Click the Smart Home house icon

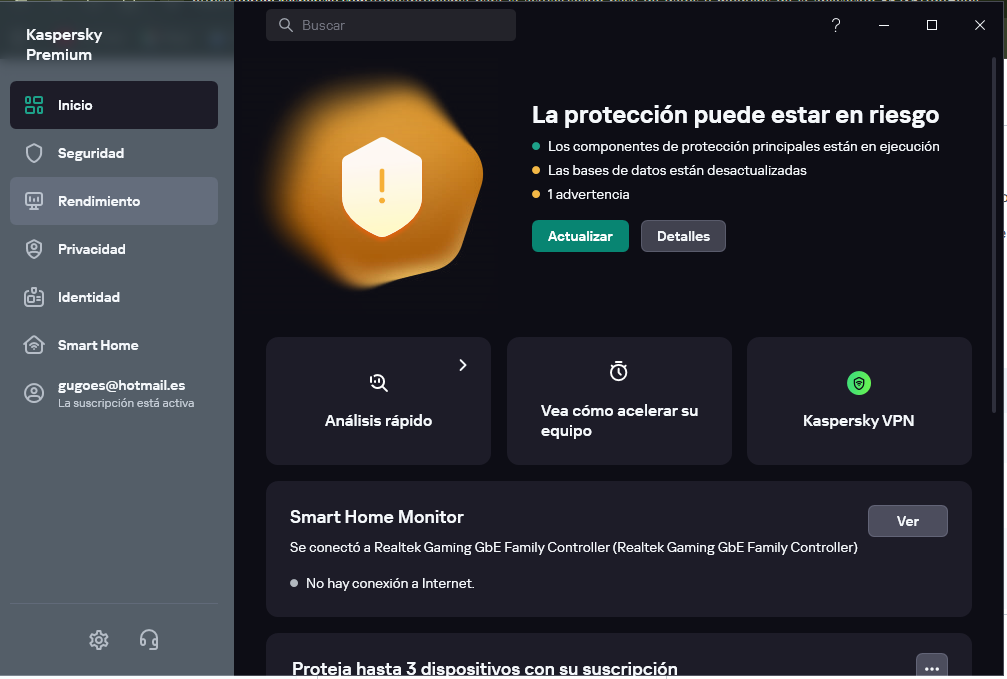34,345
